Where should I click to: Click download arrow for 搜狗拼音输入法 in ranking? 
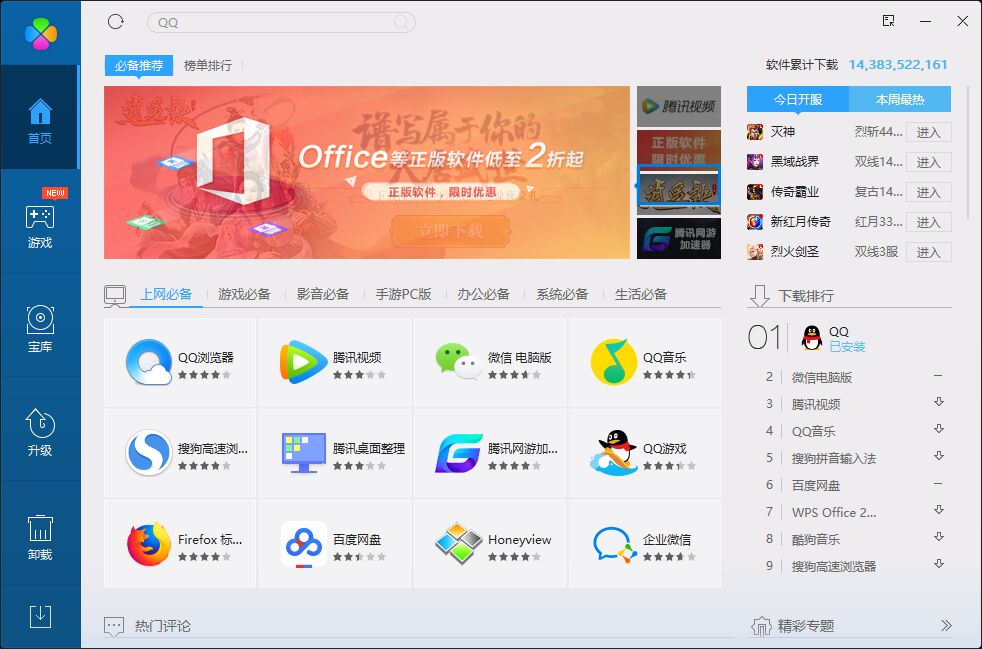point(938,456)
